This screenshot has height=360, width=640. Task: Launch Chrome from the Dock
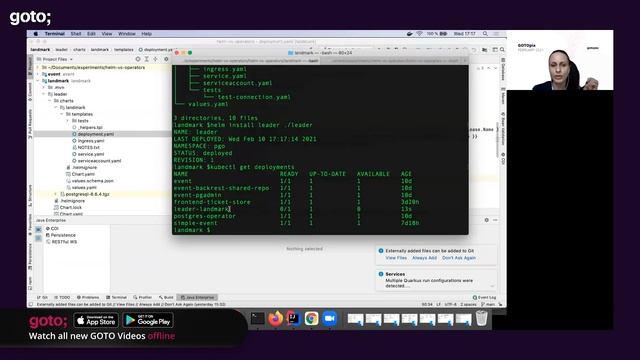click(x=311, y=318)
